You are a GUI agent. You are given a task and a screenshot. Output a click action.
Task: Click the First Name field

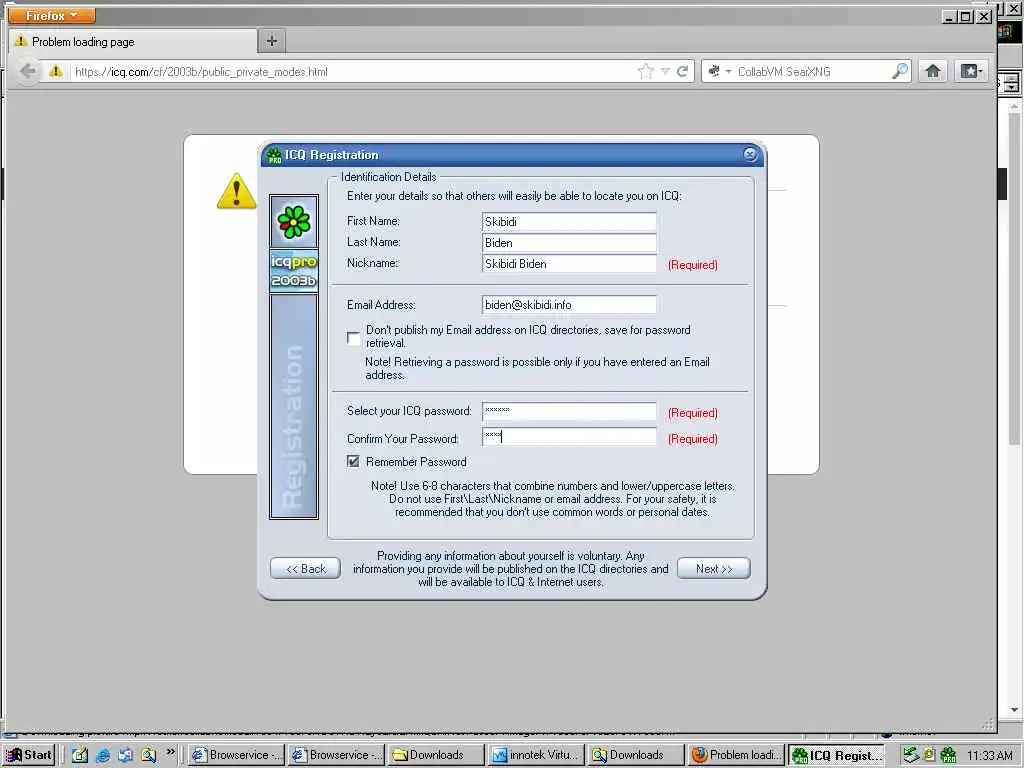569,221
